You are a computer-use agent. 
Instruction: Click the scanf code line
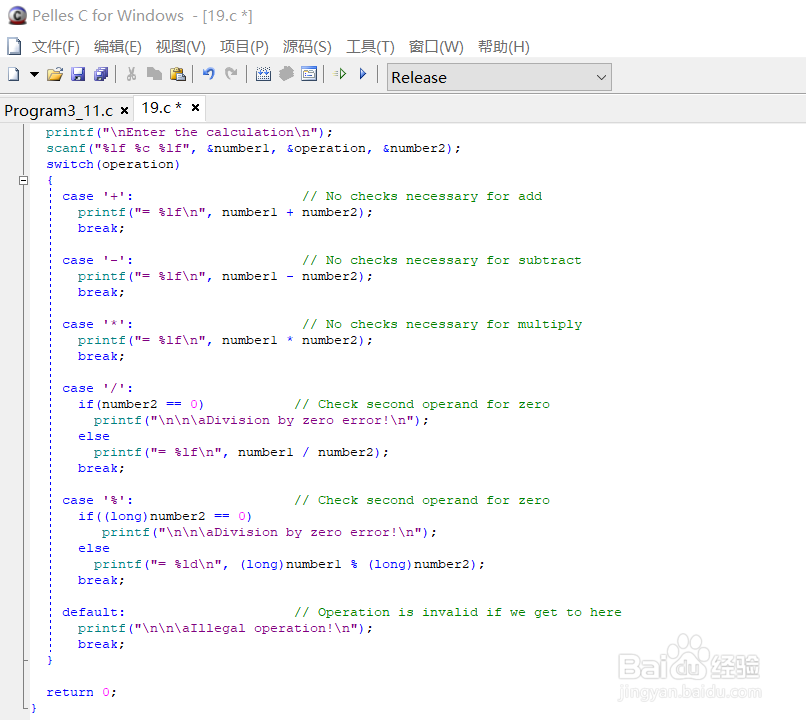[x=253, y=149]
